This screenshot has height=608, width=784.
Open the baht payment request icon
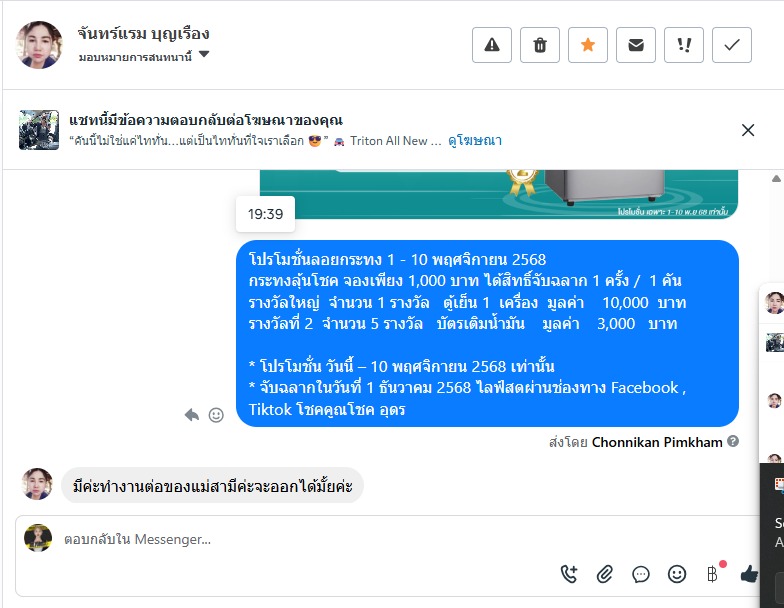[x=714, y=573]
